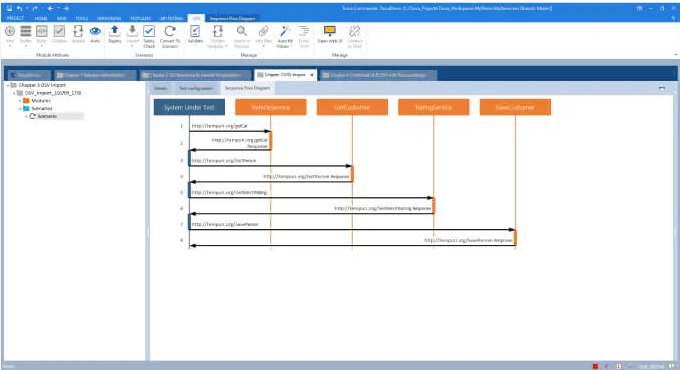Image resolution: width=680 pixels, height=370 pixels.
Task: Expand the Scenario tree item
Action: tap(26, 117)
